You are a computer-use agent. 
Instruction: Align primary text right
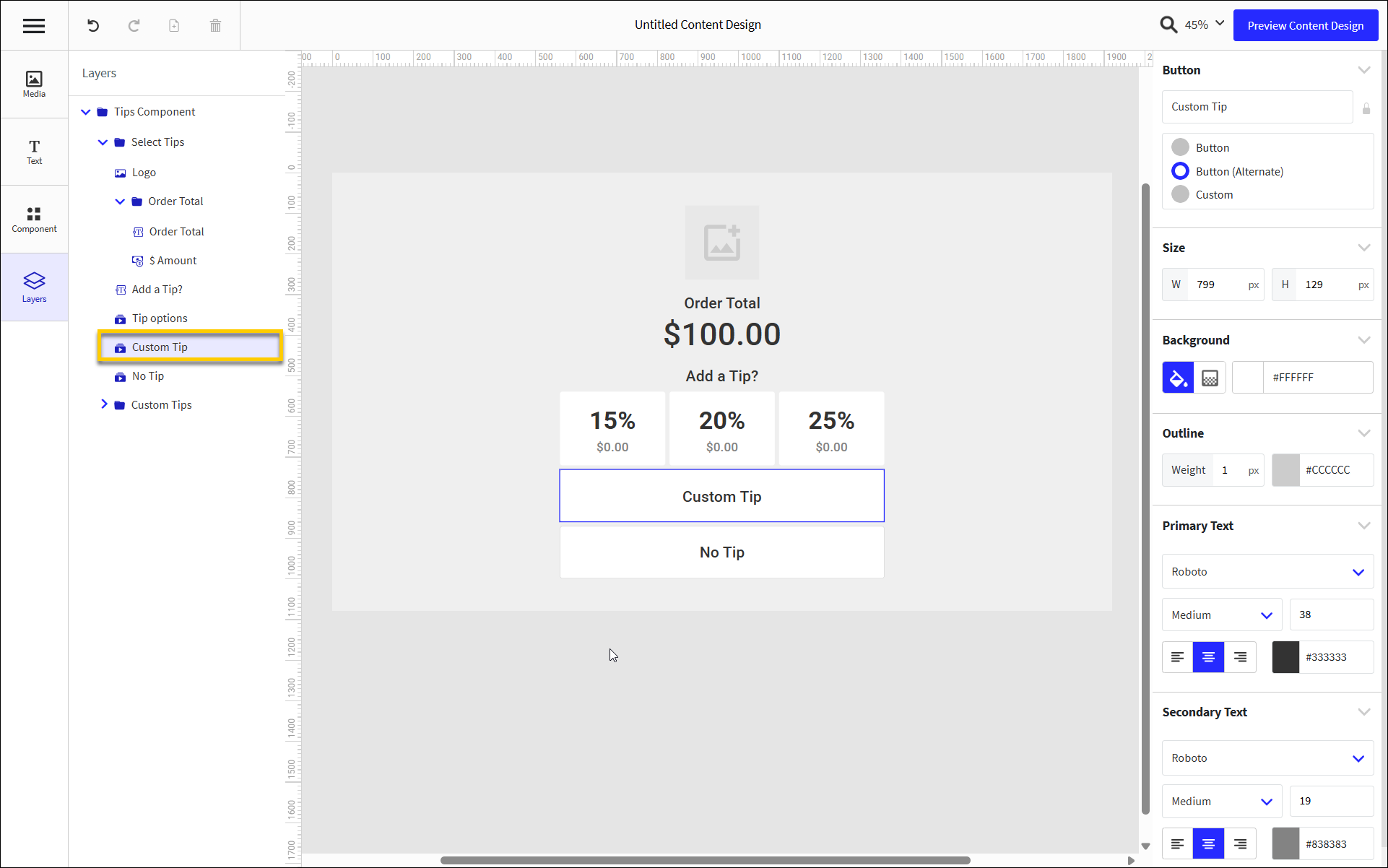pos(1240,657)
